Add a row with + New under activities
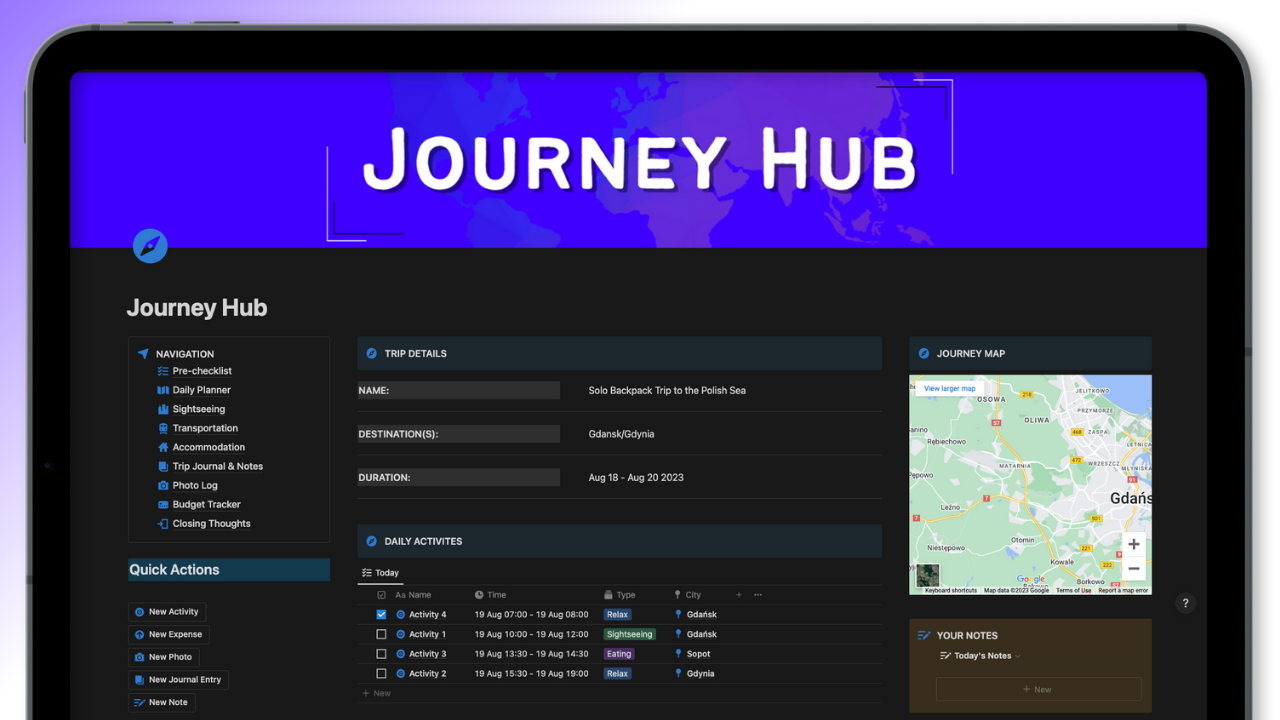 click(x=376, y=692)
